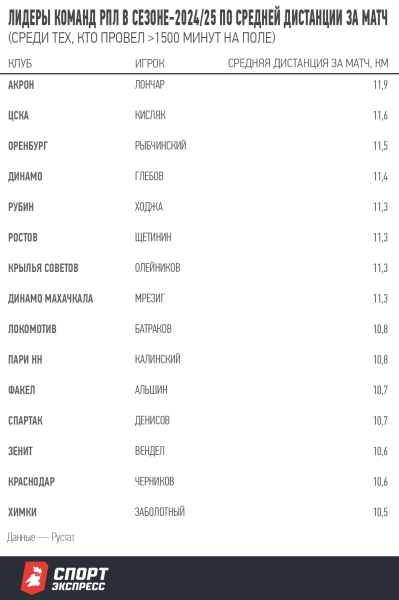399x600 pixels.
Task: Click player name ЧЕРНИКОВ
Action: (x=154, y=481)
